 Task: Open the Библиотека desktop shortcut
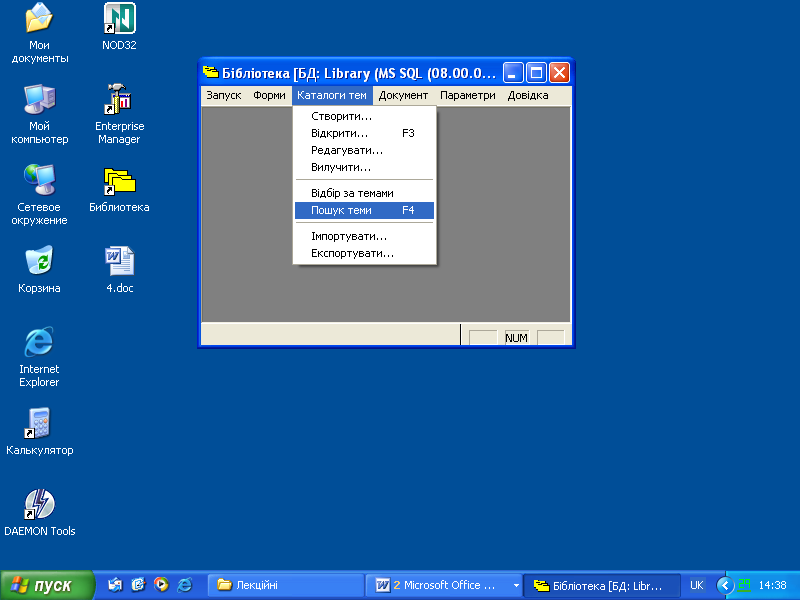pyautogui.click(x=119, y=189)
